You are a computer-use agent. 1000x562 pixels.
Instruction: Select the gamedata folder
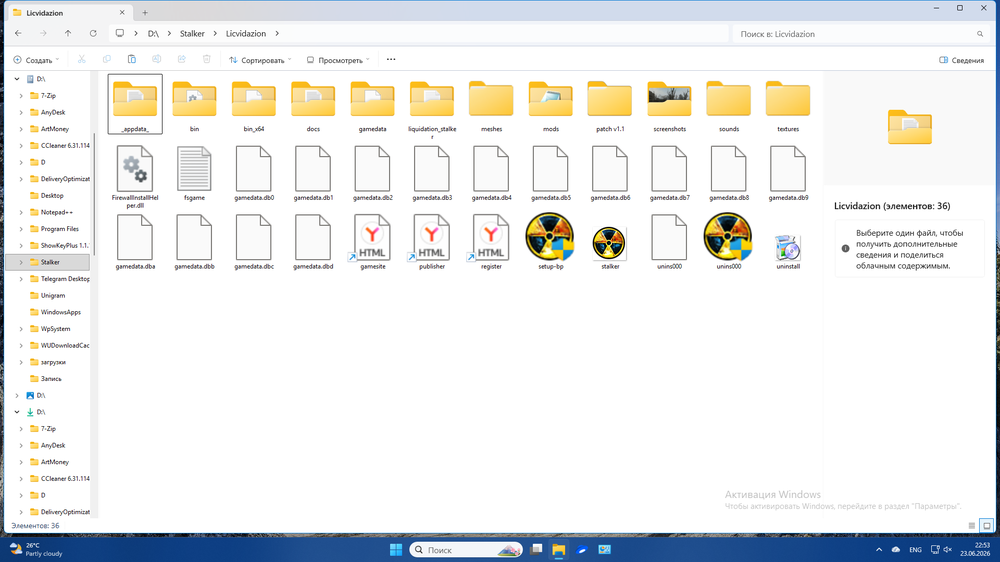[372, 100]
